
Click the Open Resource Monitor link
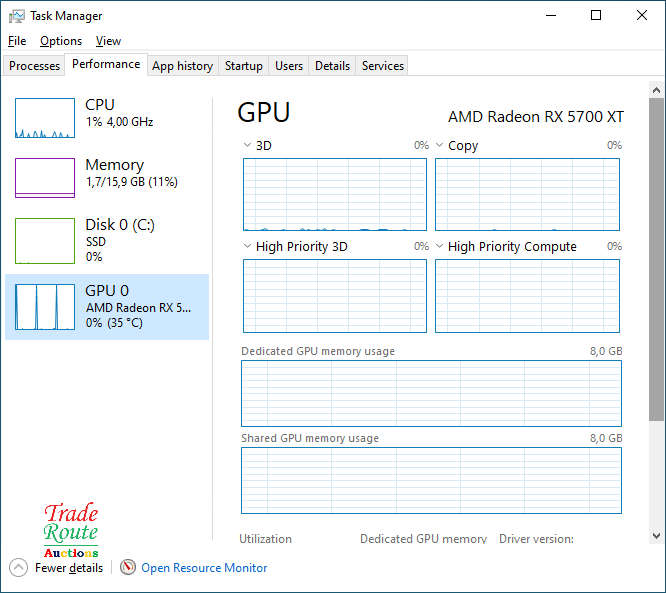pos(204,568)
